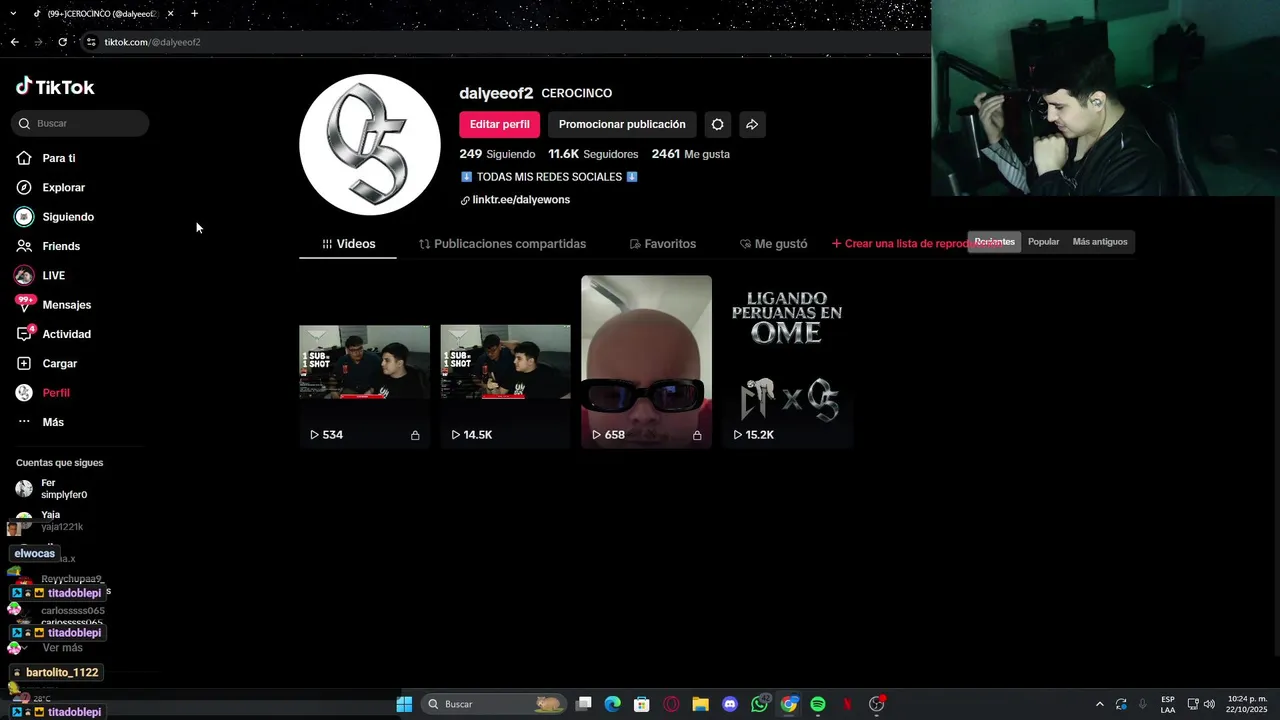This screenshot has height=720, width=1280.
Task: Select the Videos tab
Action: point(348,244)
